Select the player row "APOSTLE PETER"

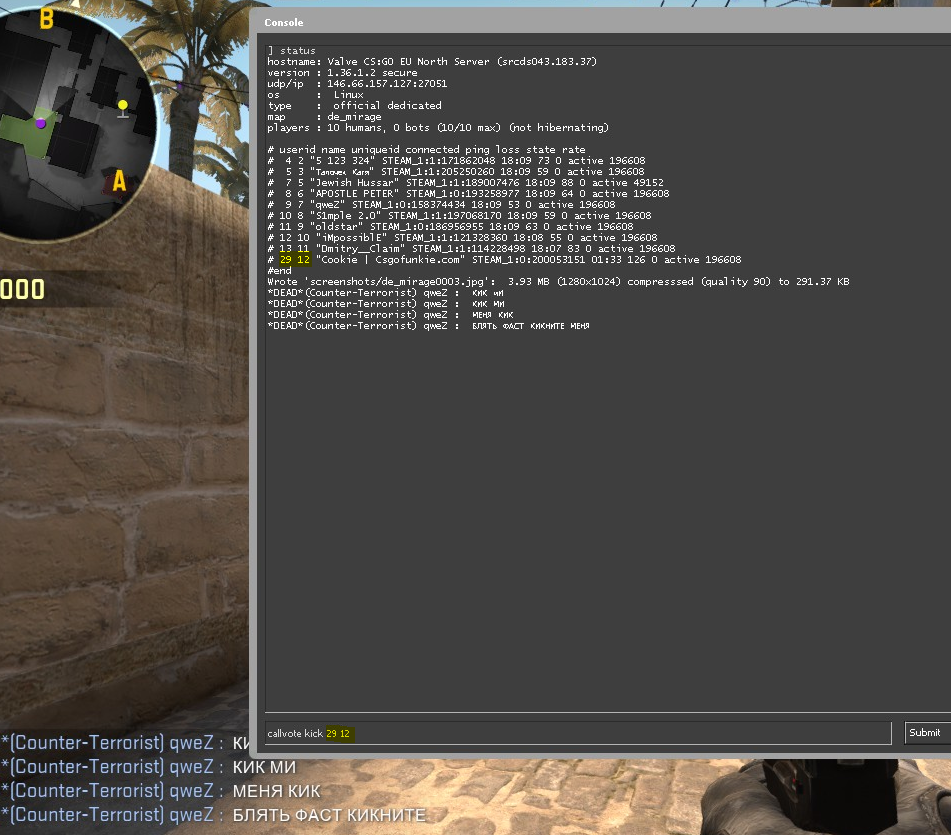pos(468,193)
